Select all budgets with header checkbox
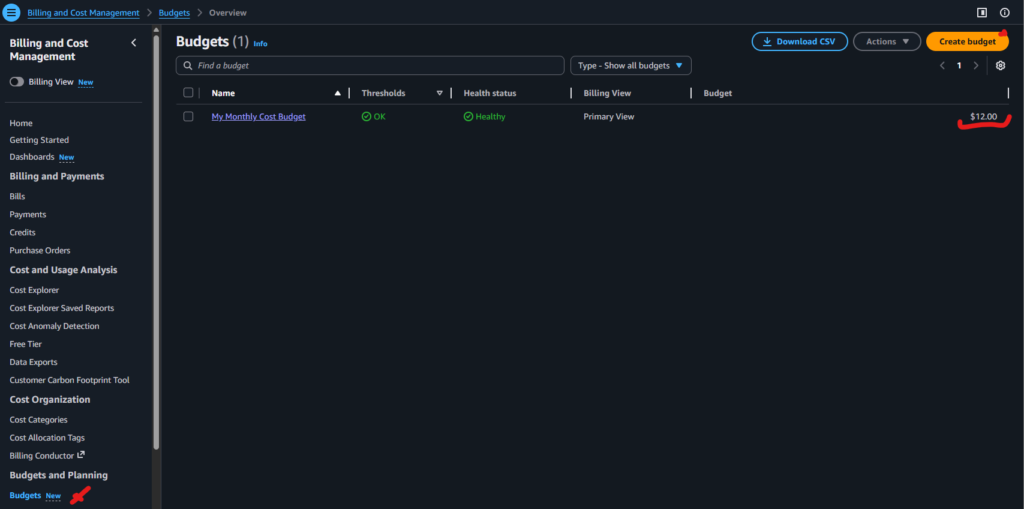Viewport: 1024px width, 509px height. tap(188, 93)
